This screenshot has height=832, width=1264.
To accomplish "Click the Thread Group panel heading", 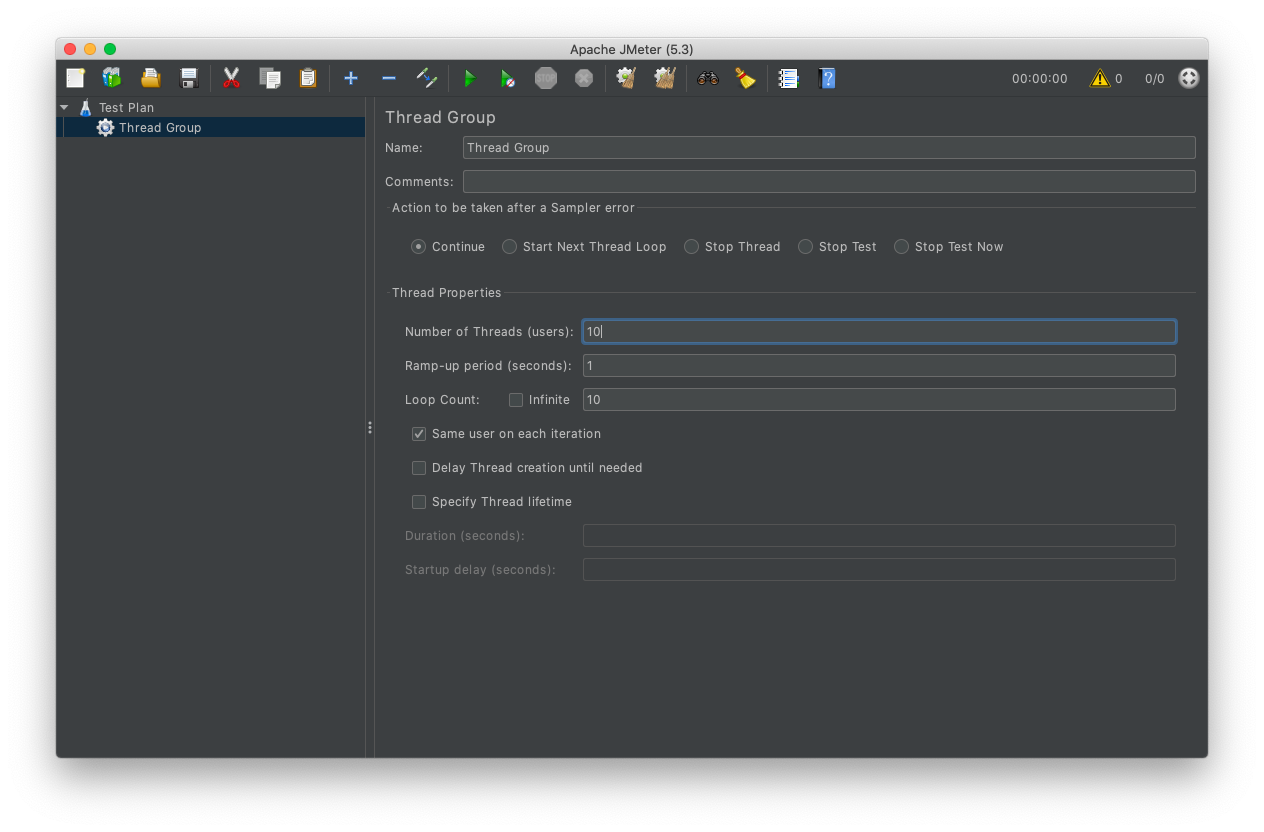I will (440, 117).
